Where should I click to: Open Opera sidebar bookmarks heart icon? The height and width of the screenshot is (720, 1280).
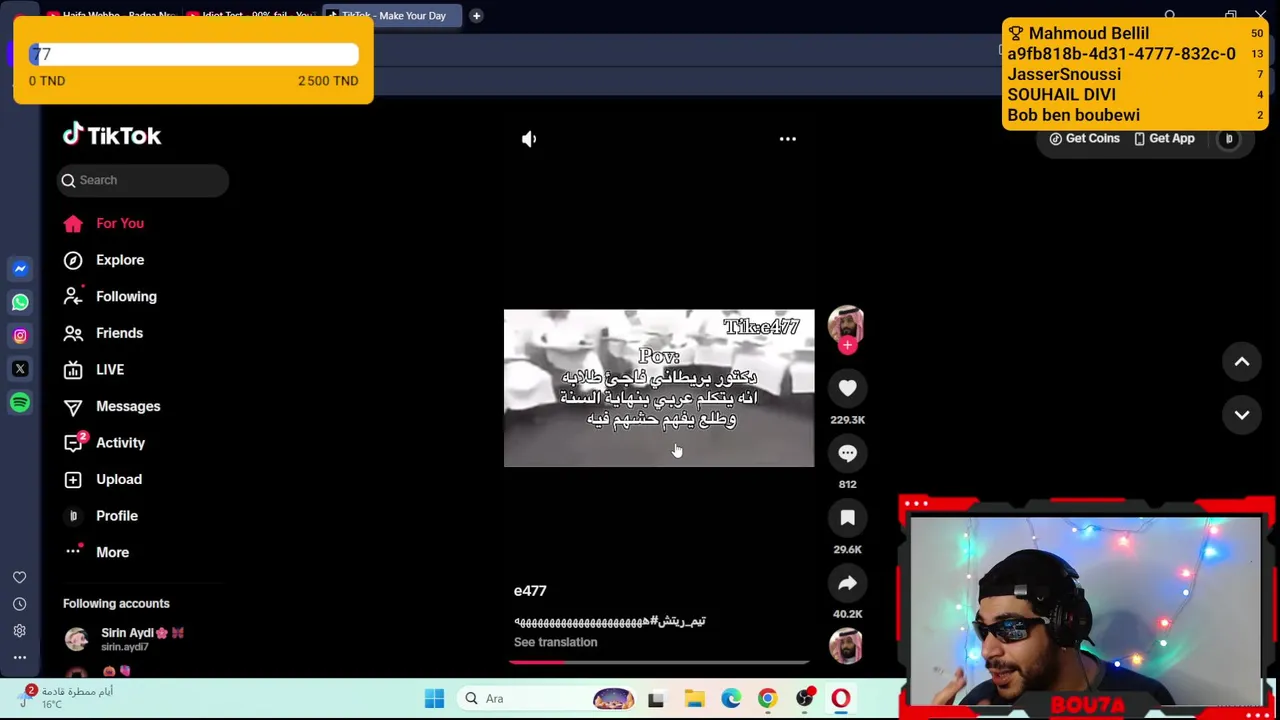(x=19, y=577)
